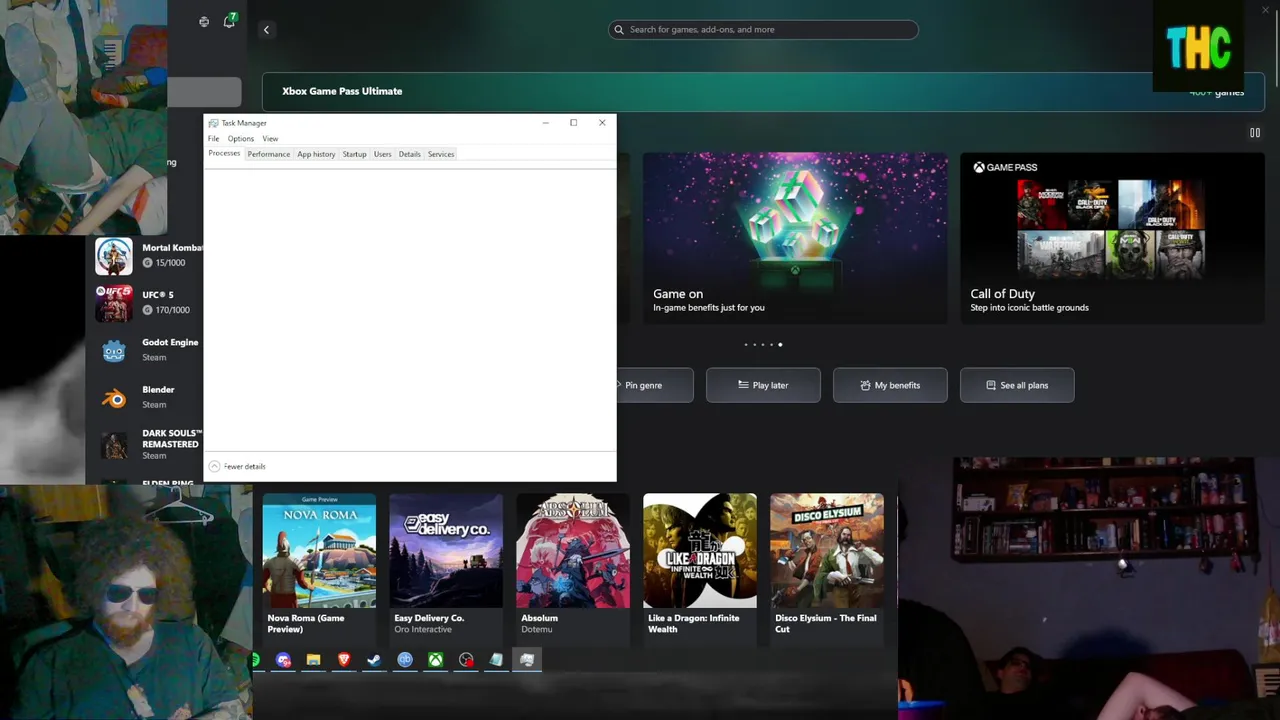Open UFC 5 in the Xbox sidebar
Image resolution: width=1280 pixels, height=720 pixels.
(x=150, y=303)
